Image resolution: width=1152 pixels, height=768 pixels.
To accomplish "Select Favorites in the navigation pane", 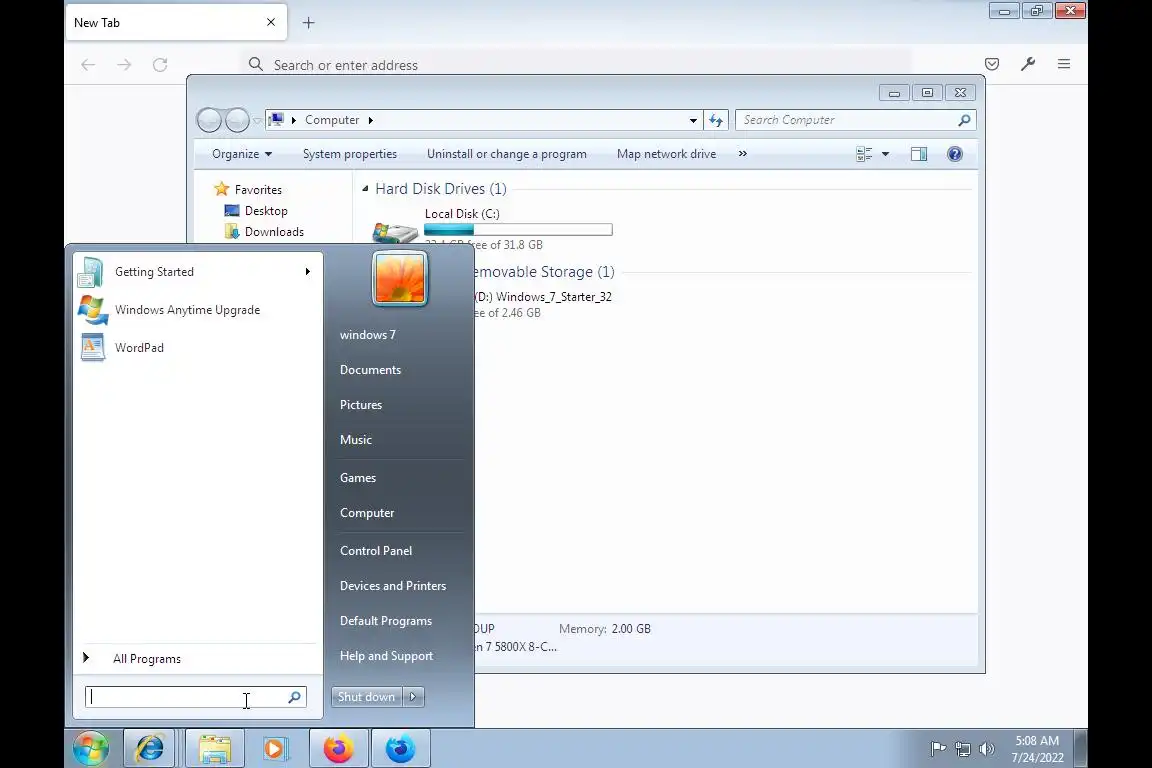I will 258,190.
